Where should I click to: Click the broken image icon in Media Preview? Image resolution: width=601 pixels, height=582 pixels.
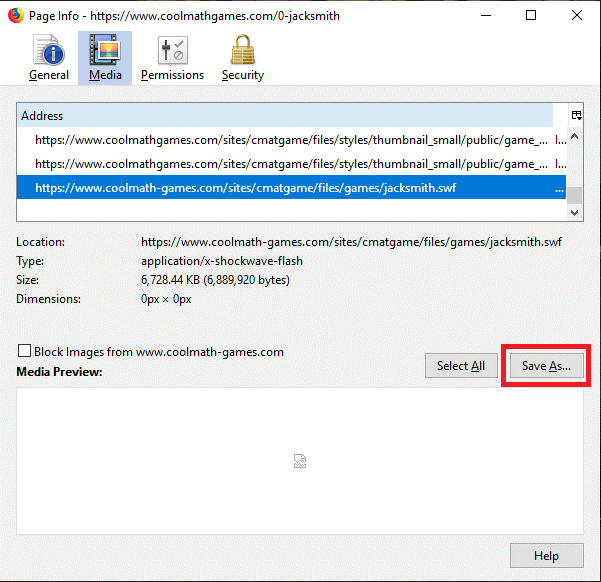300,461
